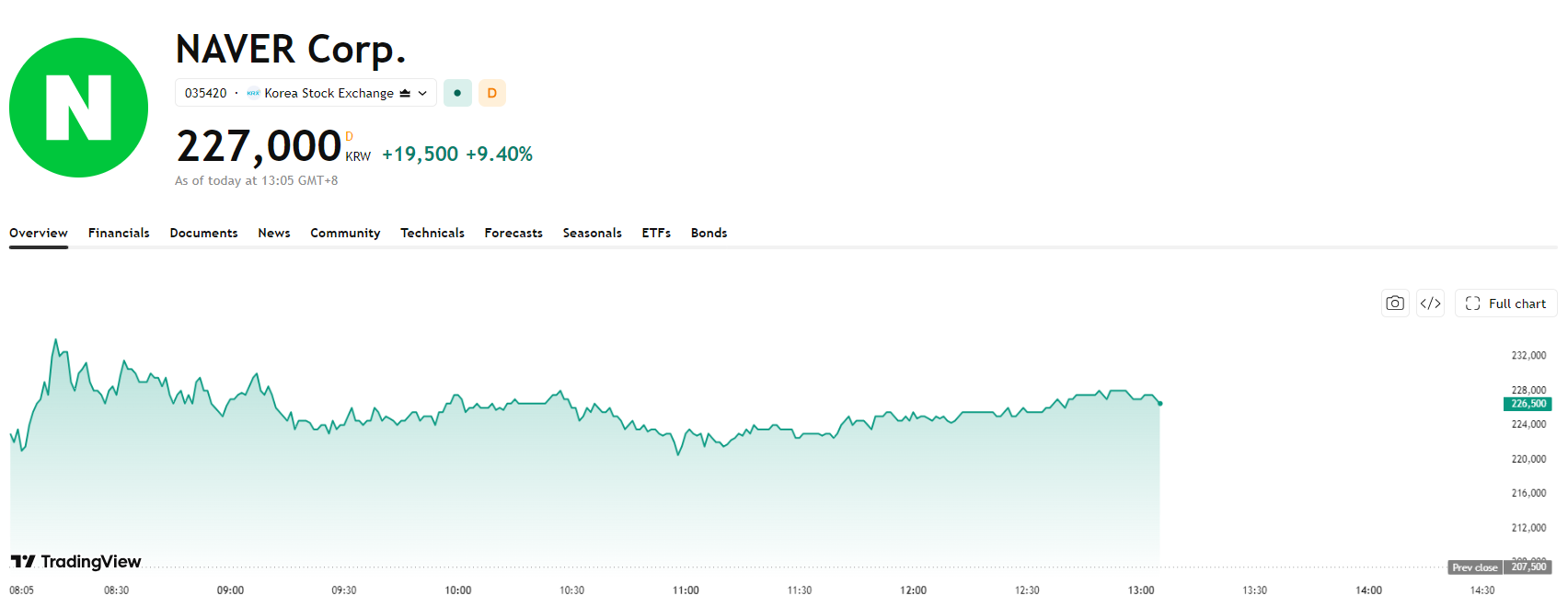Viewport: 1568px width, 607px height.
Task: Go to the News tab
Action: coord(274,233)
